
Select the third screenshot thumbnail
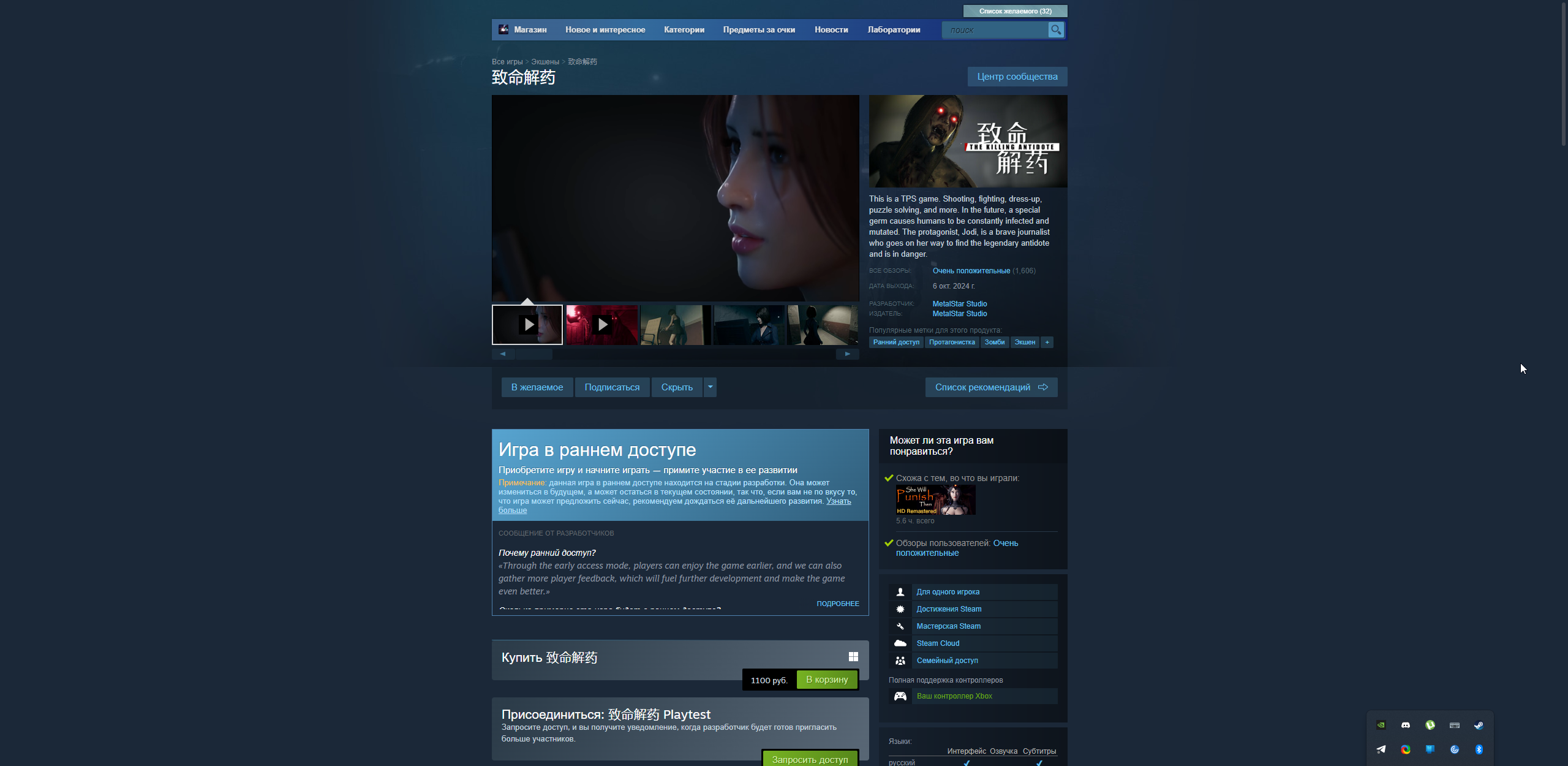coord(676,325)
